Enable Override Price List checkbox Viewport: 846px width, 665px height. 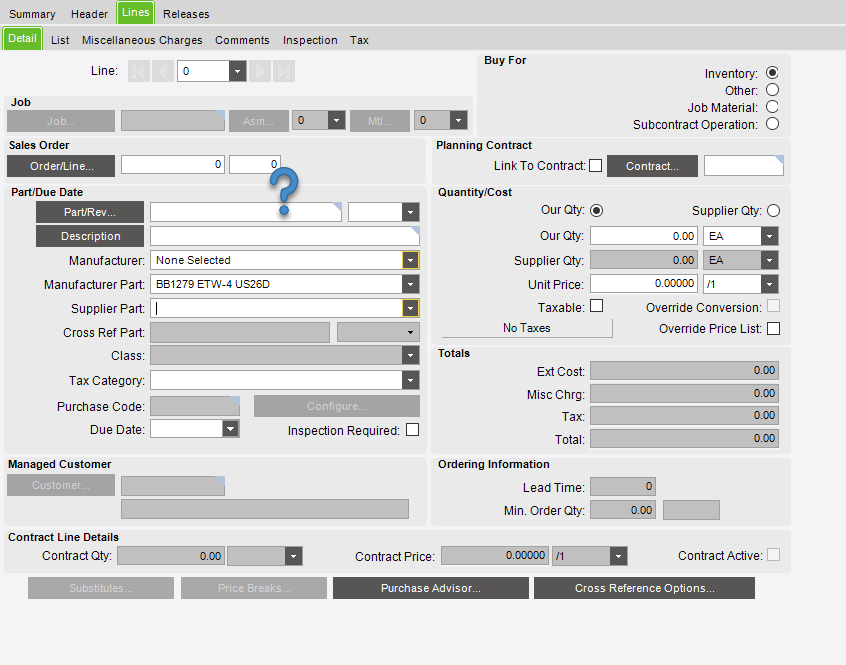[x=773, y=328]
